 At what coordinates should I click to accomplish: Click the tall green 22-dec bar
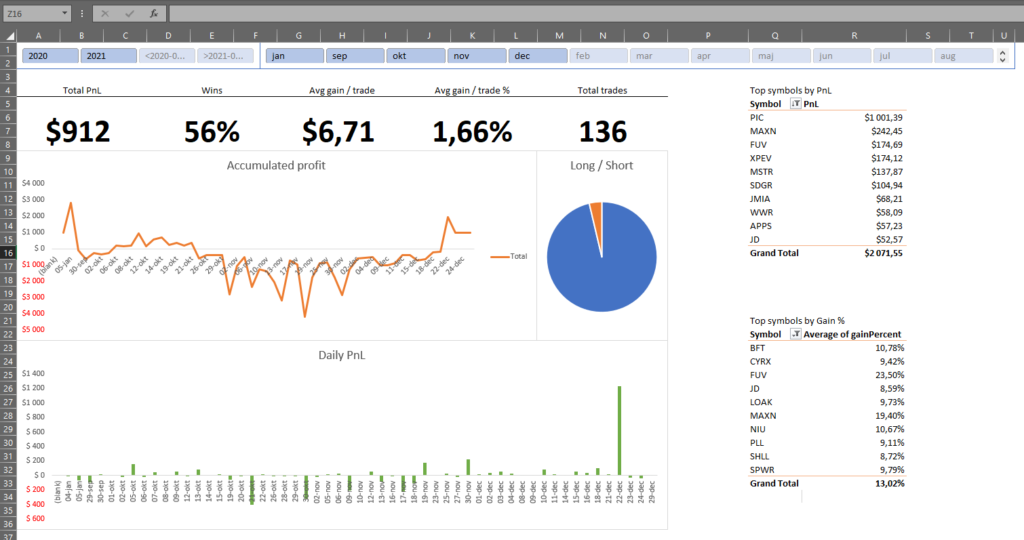tap(619, 431)
